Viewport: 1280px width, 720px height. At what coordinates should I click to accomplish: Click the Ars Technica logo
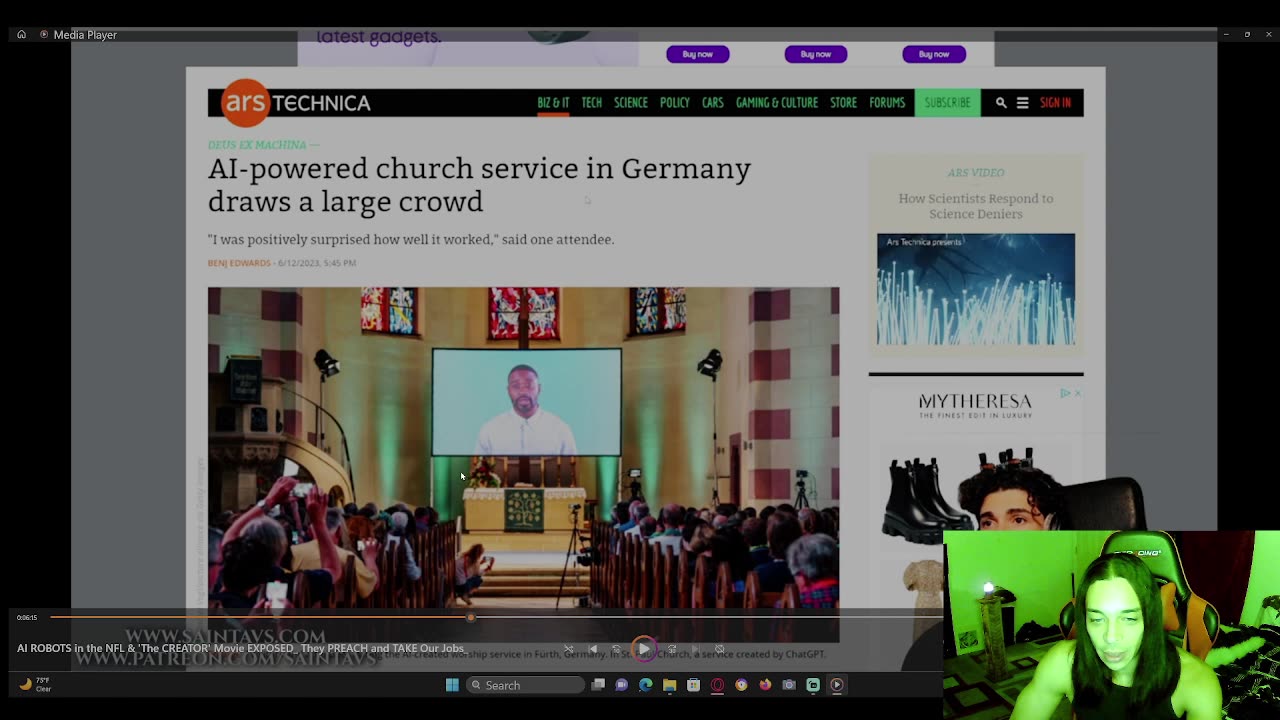coord(296,102)
